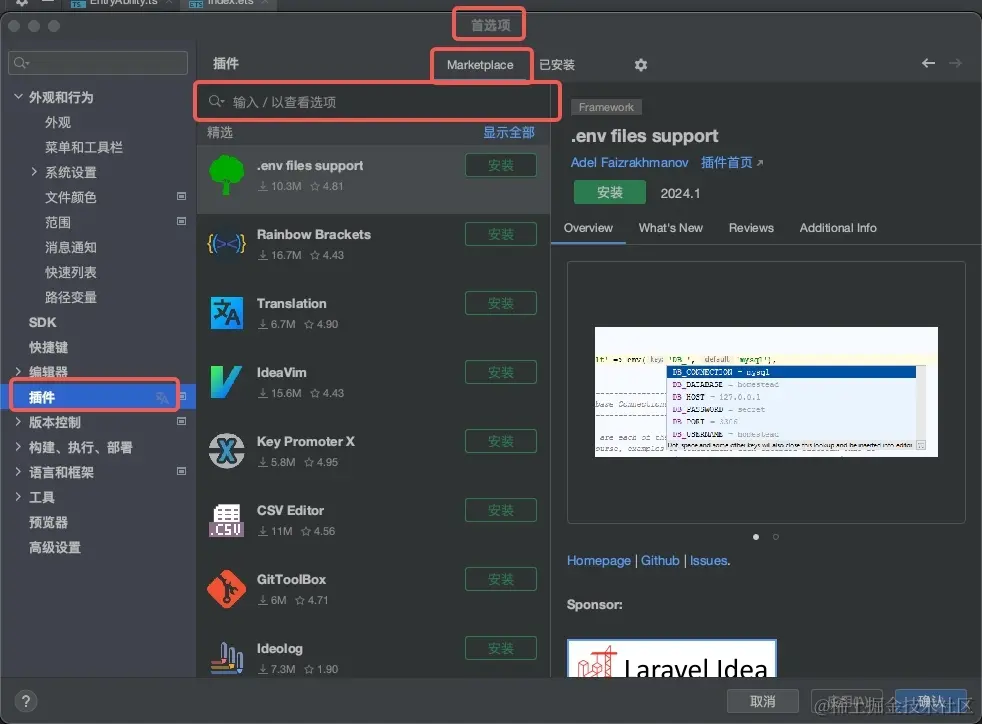Click project-level marker icon beside 范围
The width and height of the screenshot is (982, 724).
pyautogui.click(x=182, y=221)
